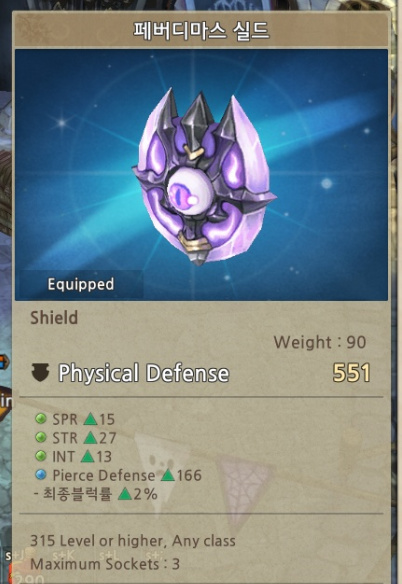Click the Shield item type label
The image size is (402, 584).
(x=54, y=318)
